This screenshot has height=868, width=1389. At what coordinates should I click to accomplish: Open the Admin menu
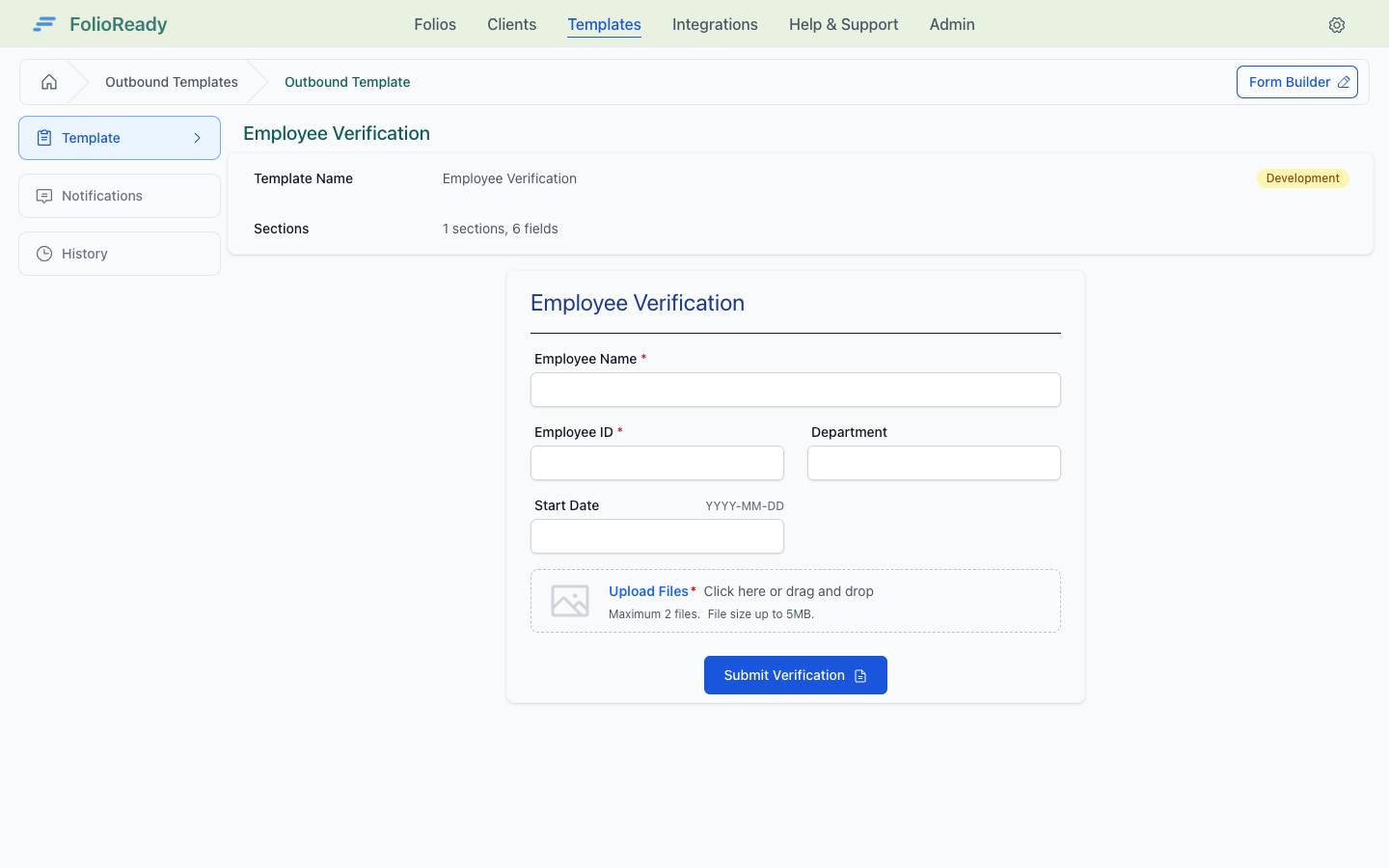tap(952, 24)
